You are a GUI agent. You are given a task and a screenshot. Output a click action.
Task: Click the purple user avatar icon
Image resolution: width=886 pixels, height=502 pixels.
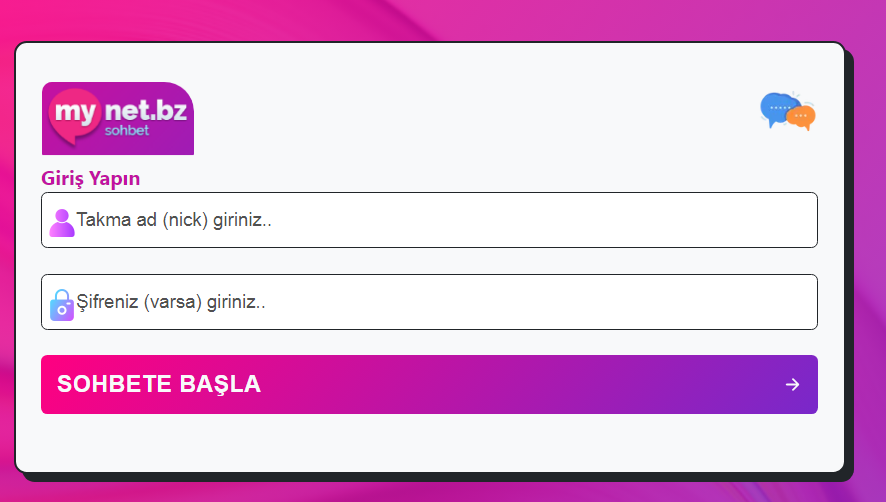click(x=62, y=222)
